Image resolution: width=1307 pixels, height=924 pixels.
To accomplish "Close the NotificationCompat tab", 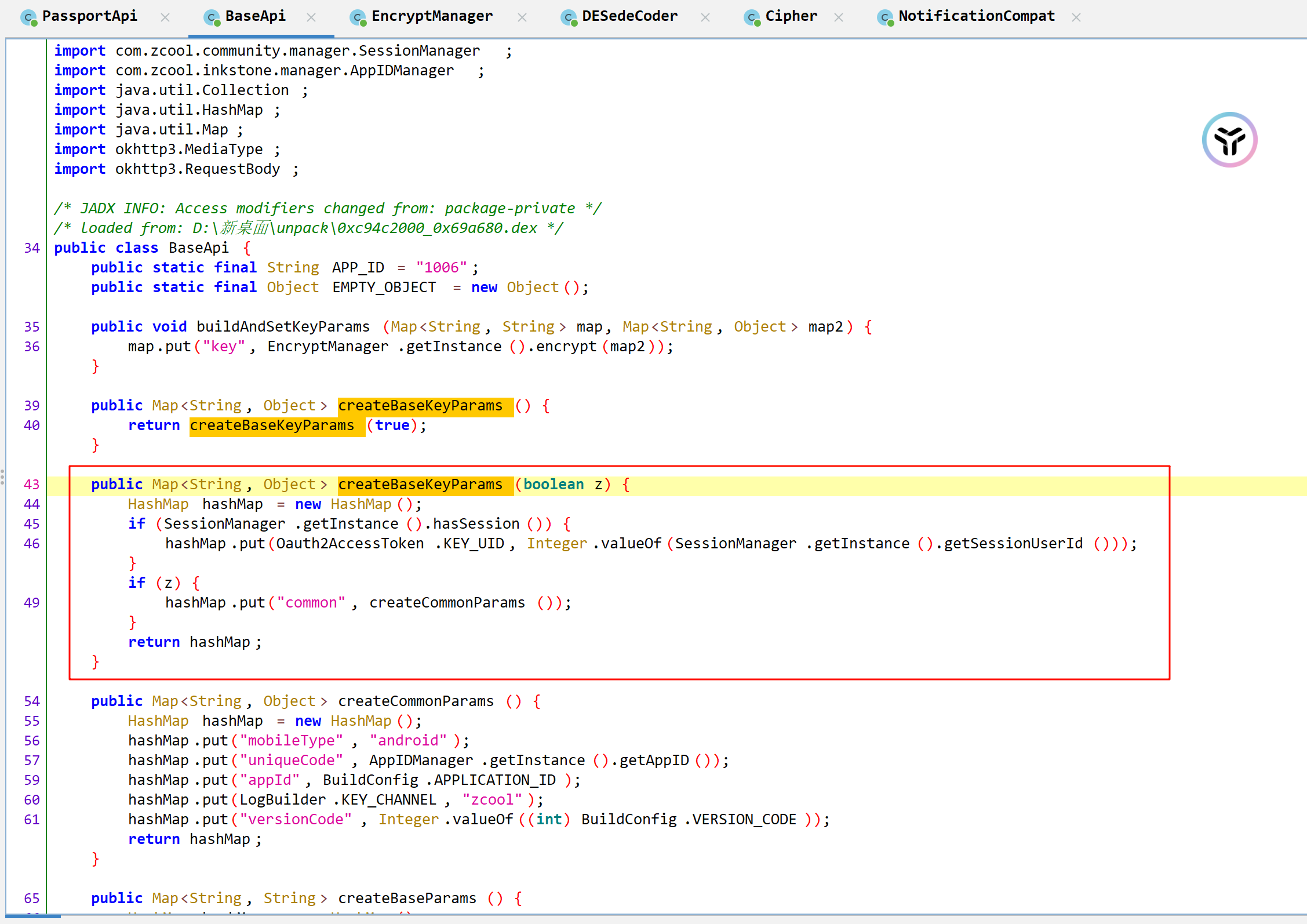I will tap(1076, 17).
